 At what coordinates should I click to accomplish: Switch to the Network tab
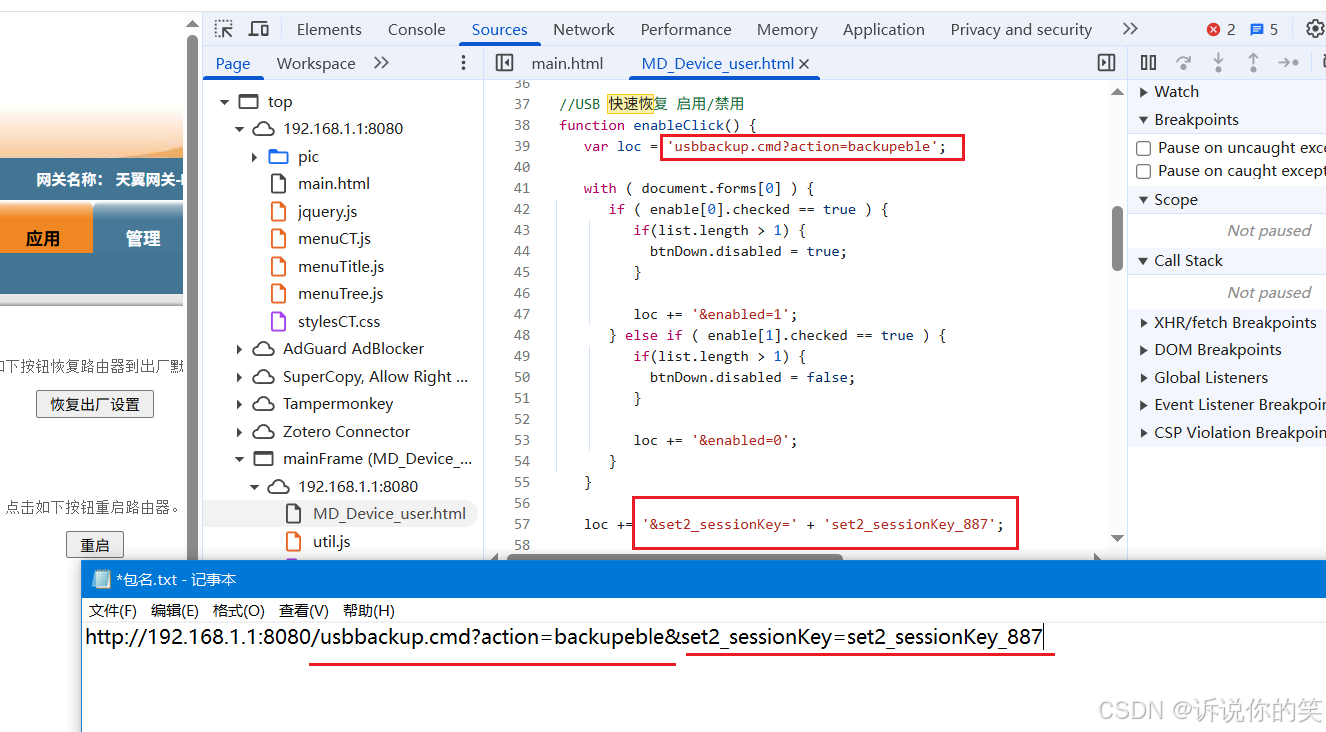(x=584, y=29)
